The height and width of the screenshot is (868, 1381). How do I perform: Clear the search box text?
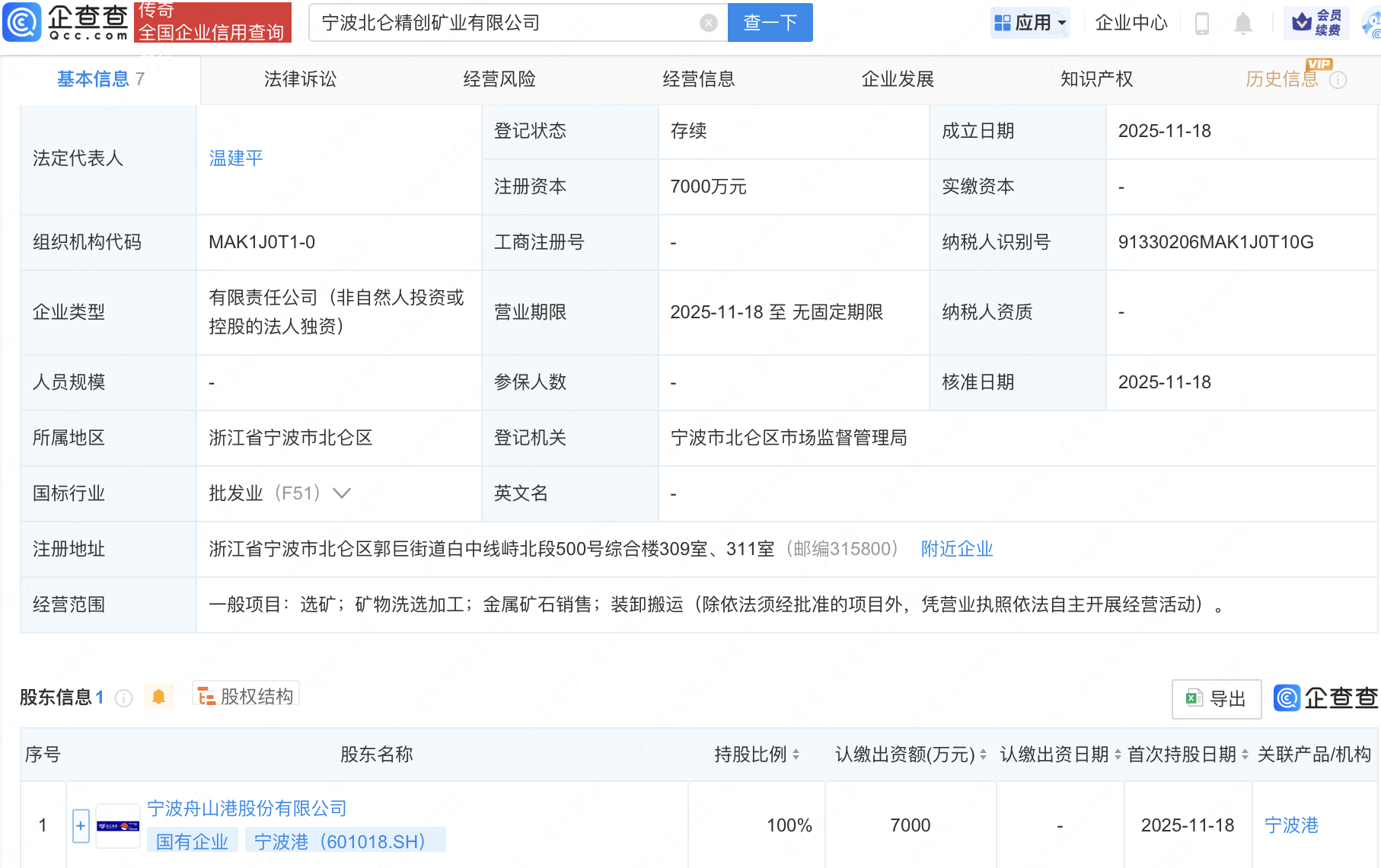coord(708,23)
